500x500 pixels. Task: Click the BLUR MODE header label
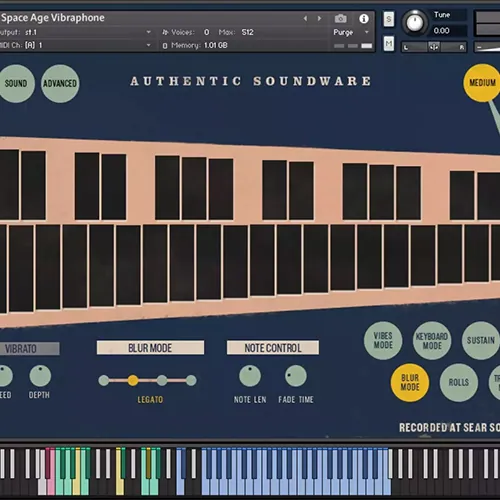pos(150,348)
